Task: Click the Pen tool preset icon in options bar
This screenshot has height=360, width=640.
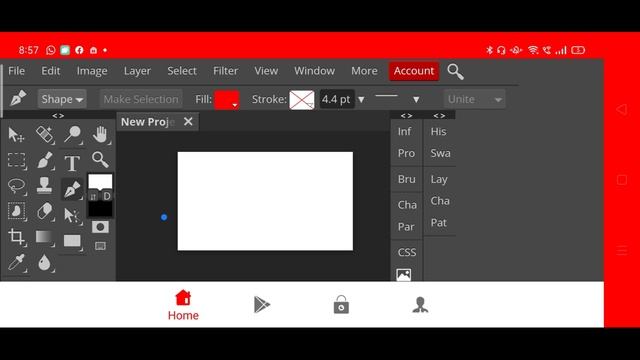Action: pyautogui.click(x=18, y=98)
